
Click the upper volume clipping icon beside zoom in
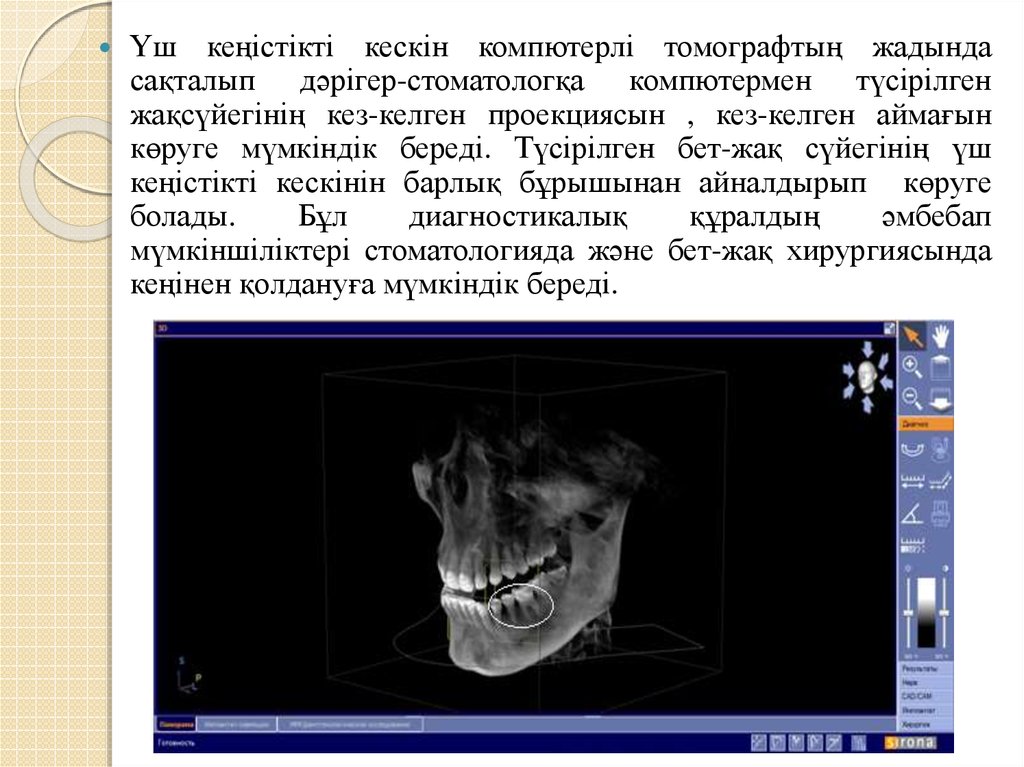coord(940,367)
